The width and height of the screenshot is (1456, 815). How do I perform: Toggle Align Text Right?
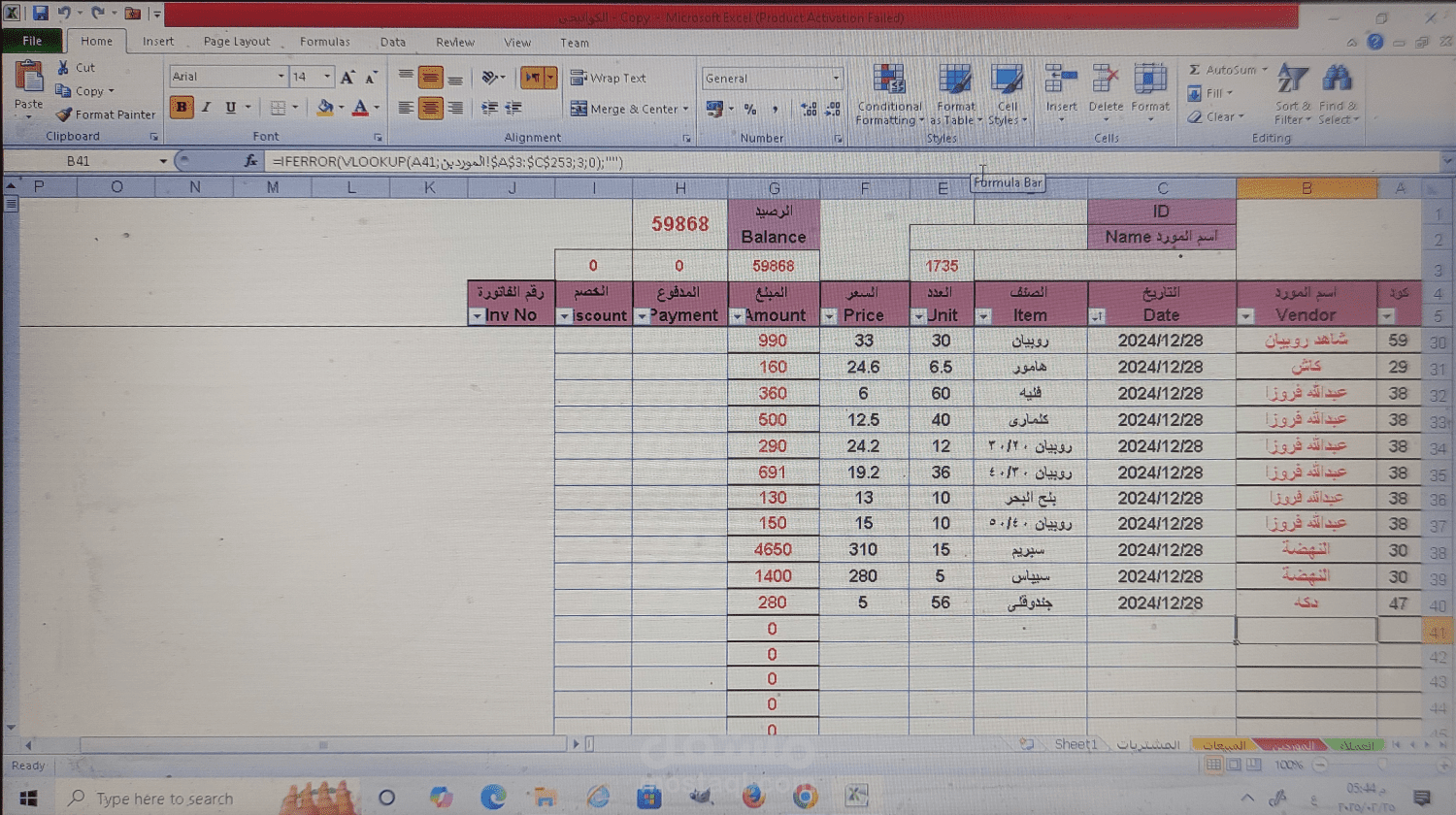tap(454, 109)
